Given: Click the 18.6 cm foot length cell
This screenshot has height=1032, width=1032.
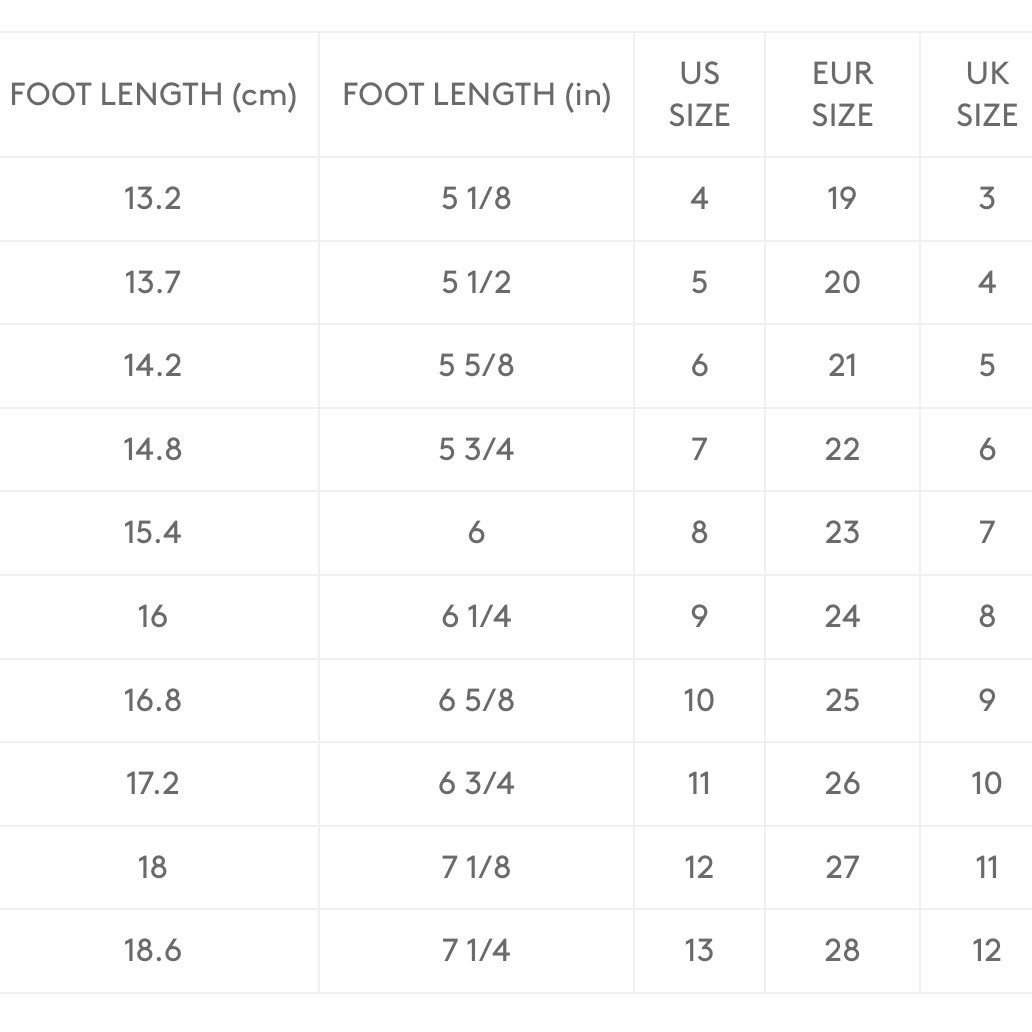Looking at the screenshot, I should click(x=153, y=950).
